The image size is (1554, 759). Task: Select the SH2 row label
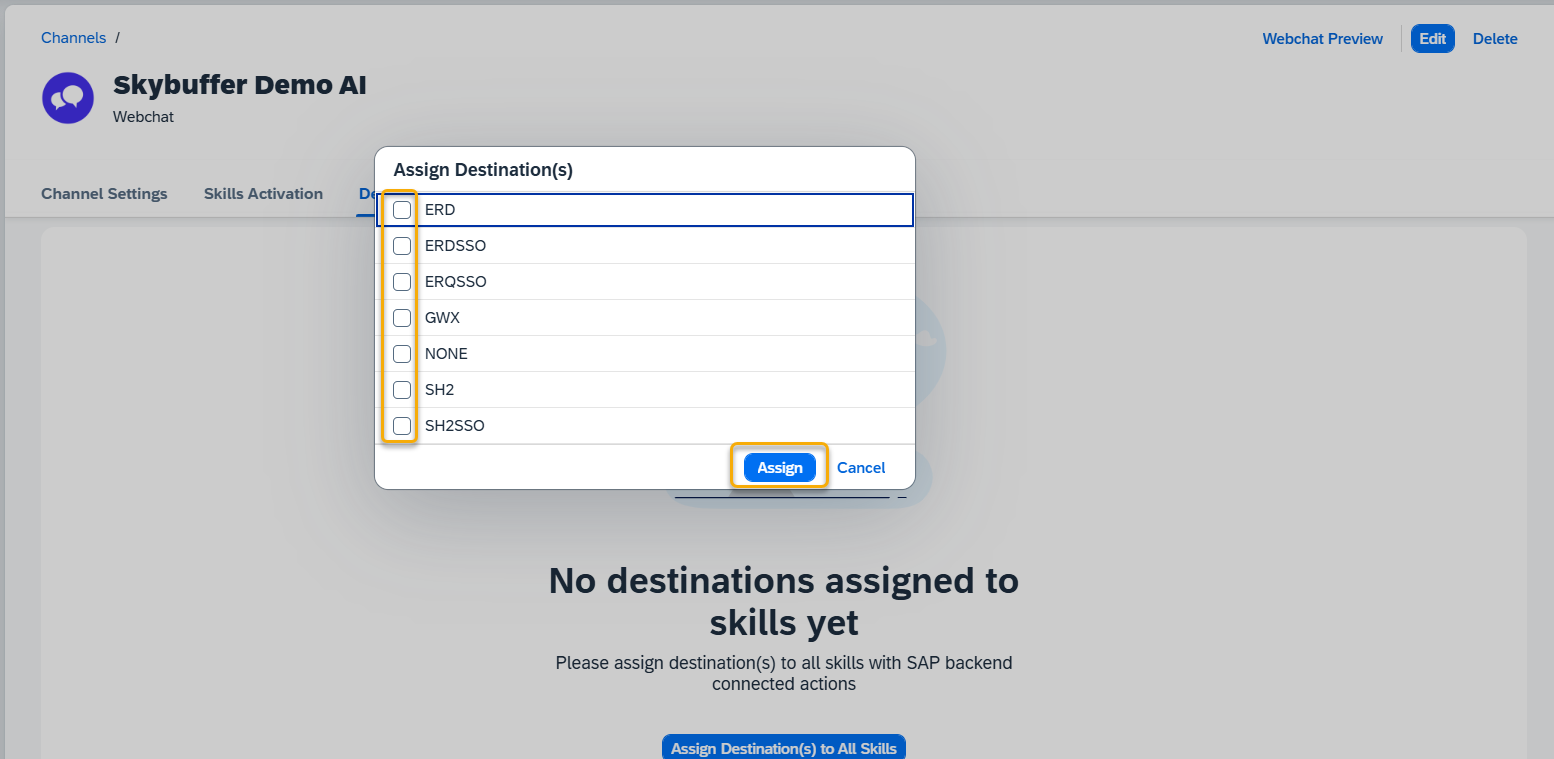pos(439,390)
